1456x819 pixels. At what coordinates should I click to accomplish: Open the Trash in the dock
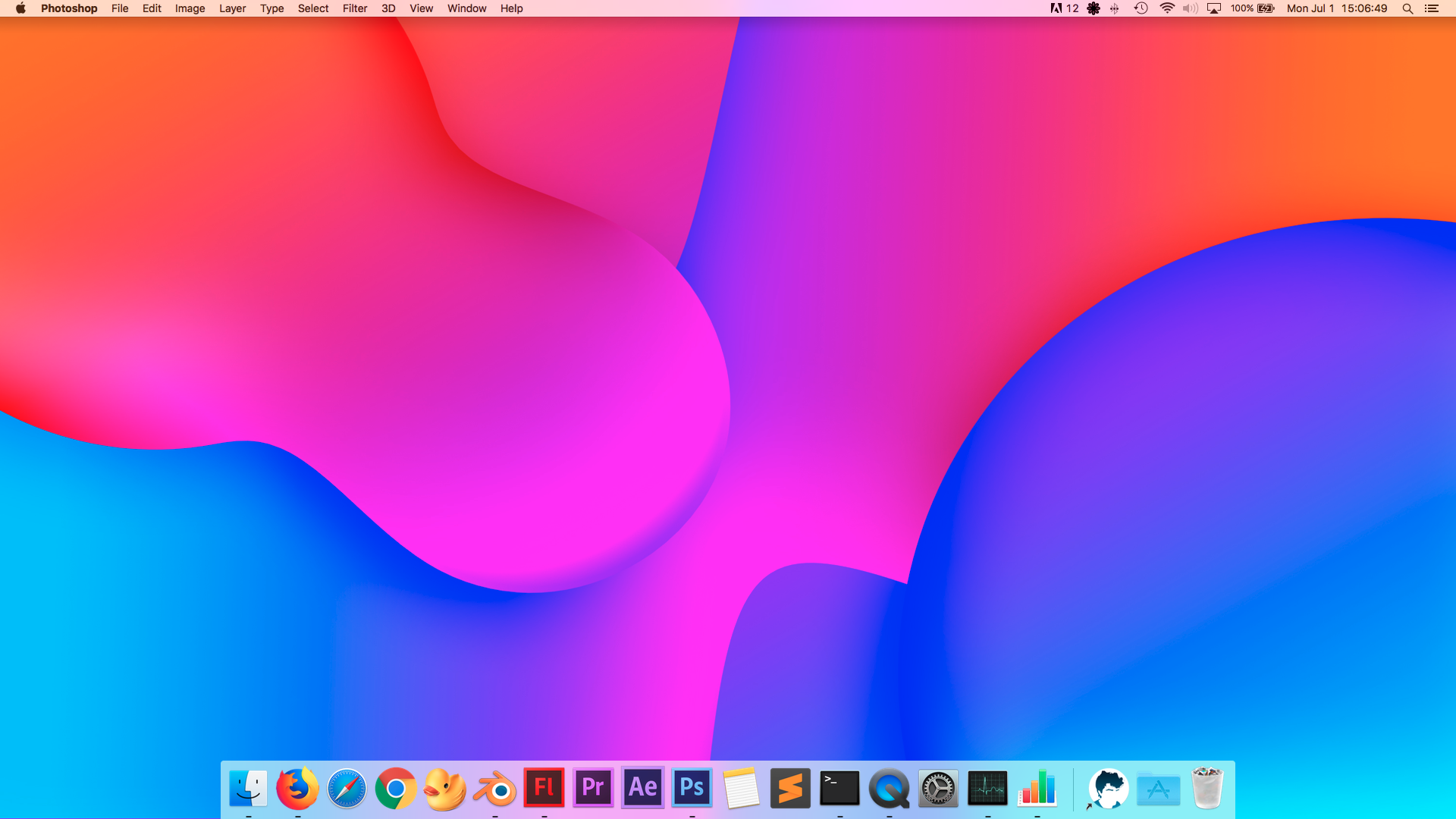(1207, 789)
